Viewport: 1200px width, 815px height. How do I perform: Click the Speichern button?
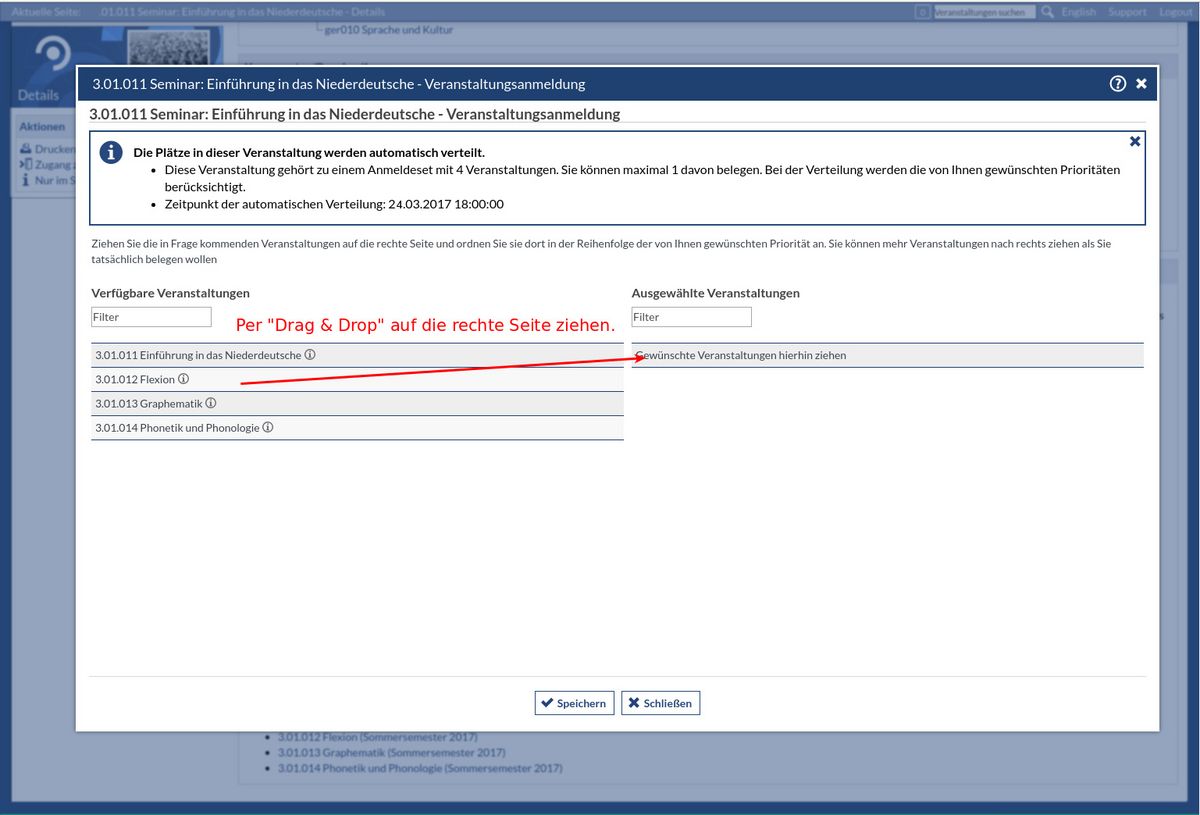click(x=574, y=703)
